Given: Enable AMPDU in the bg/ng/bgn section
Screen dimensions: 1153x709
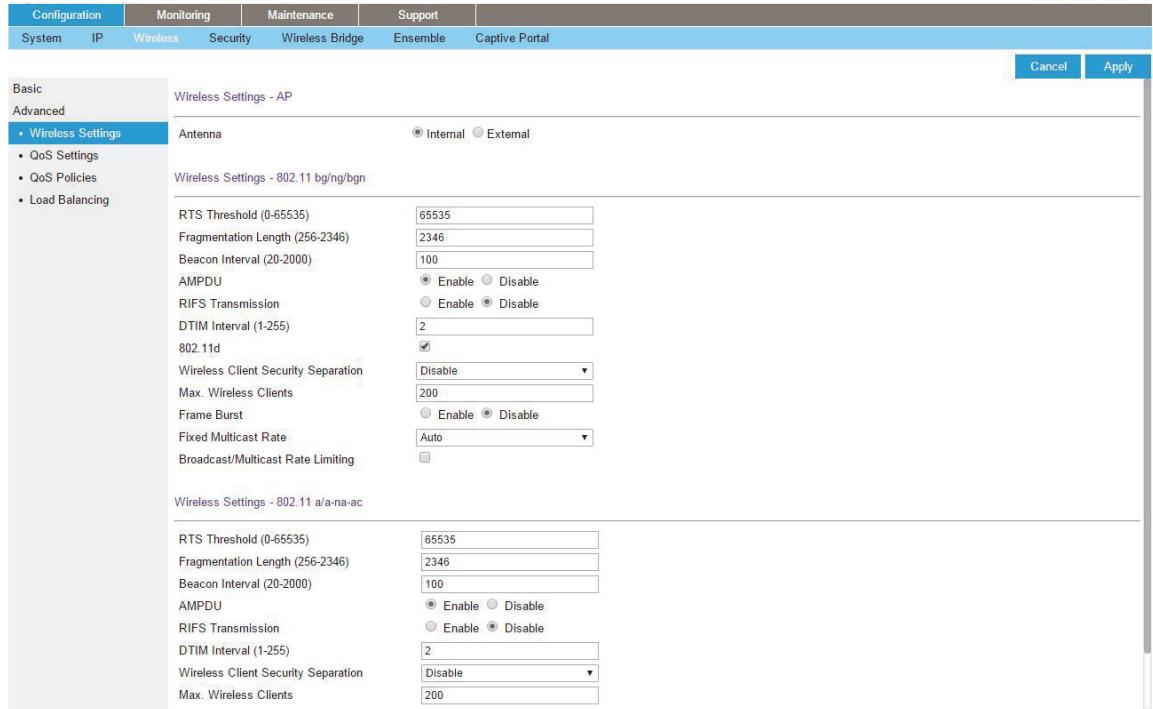Looking at the screenshot, I should click(426, 280).
